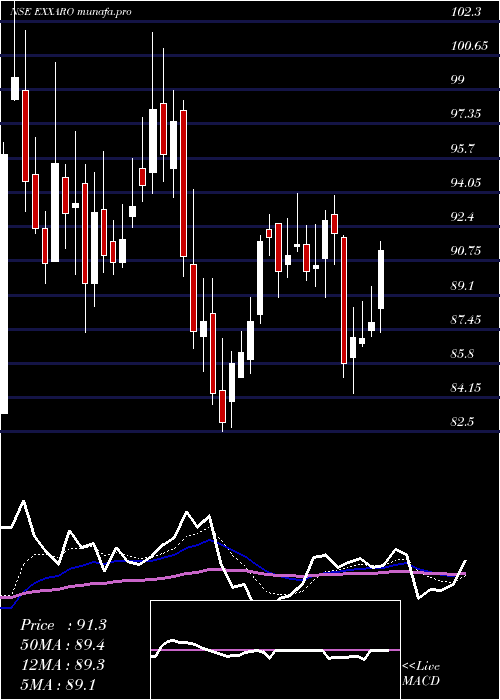The image size is (500, 700).
Task: Select the 82.5 price axis label
Action: tap(462, 422)
